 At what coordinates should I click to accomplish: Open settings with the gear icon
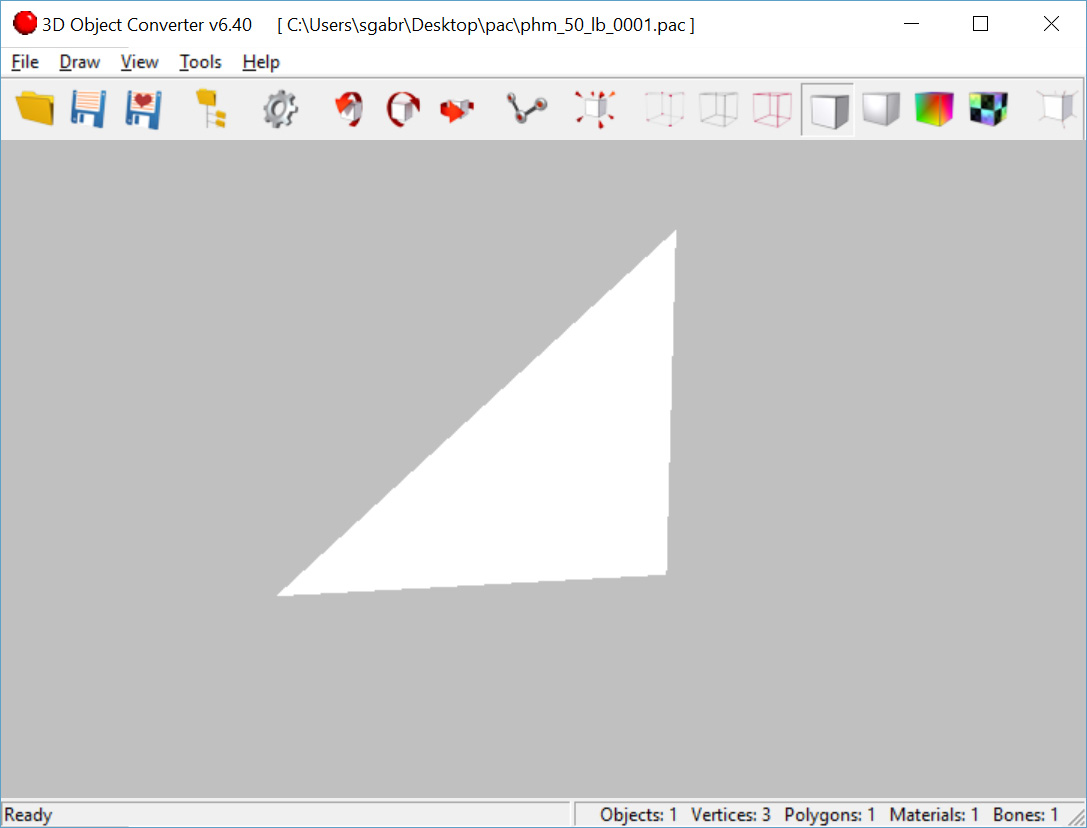click(280, 108)
